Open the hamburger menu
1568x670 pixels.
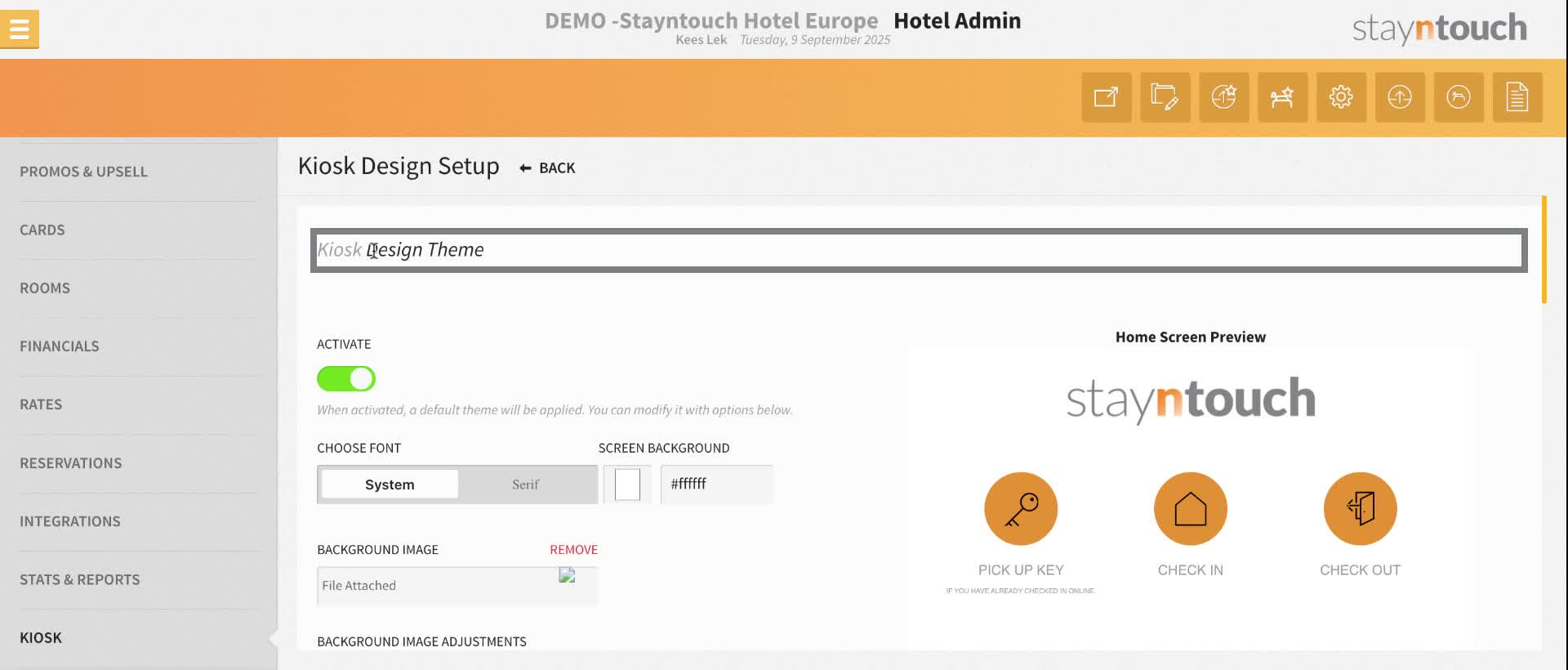click(x=20, y=29)
